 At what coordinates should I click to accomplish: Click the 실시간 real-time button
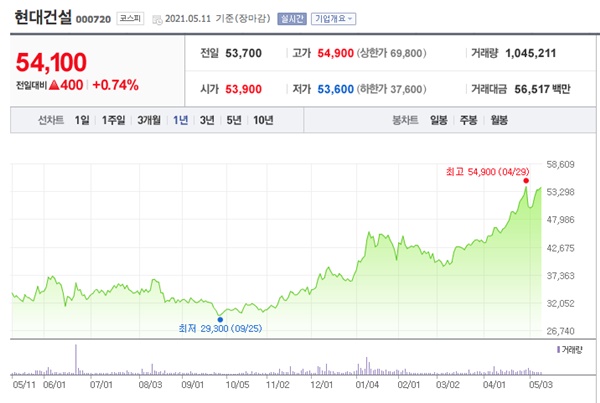(292, 18)
